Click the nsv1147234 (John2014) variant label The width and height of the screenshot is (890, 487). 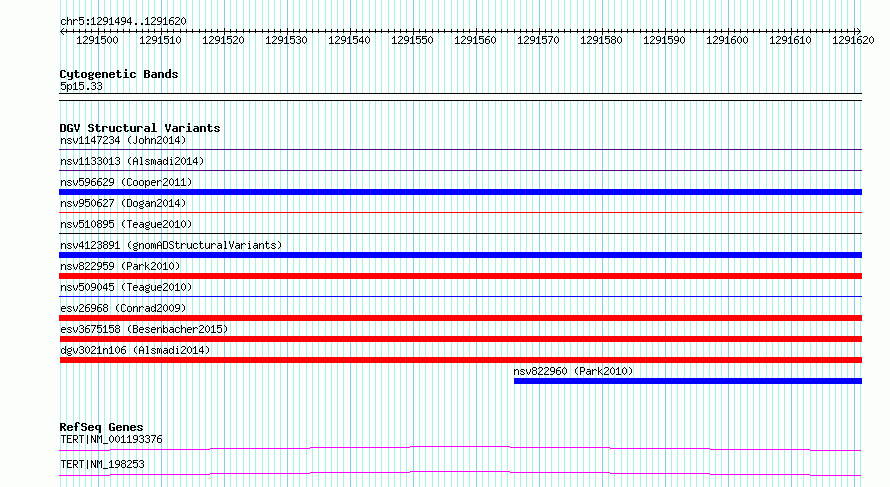click(x=123, y=140)
